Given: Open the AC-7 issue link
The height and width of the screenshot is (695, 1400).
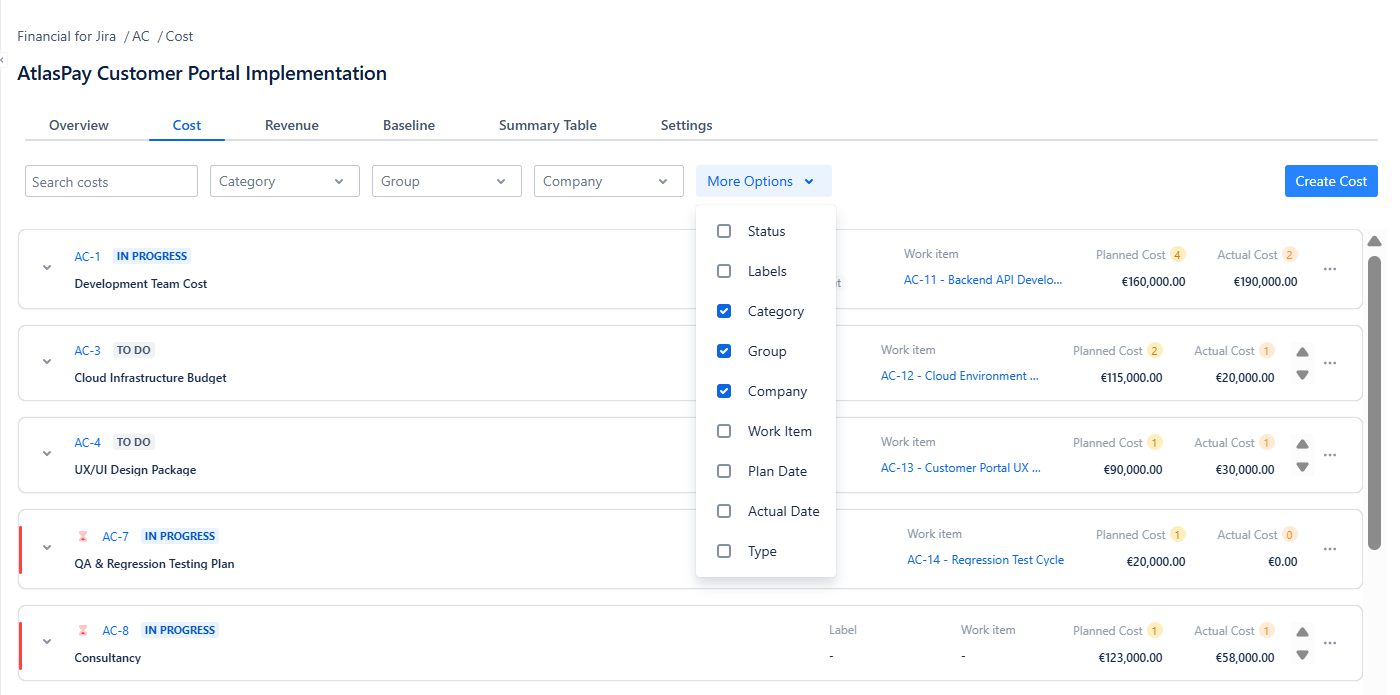Looking at the screenshot, I should pos(115,536).
